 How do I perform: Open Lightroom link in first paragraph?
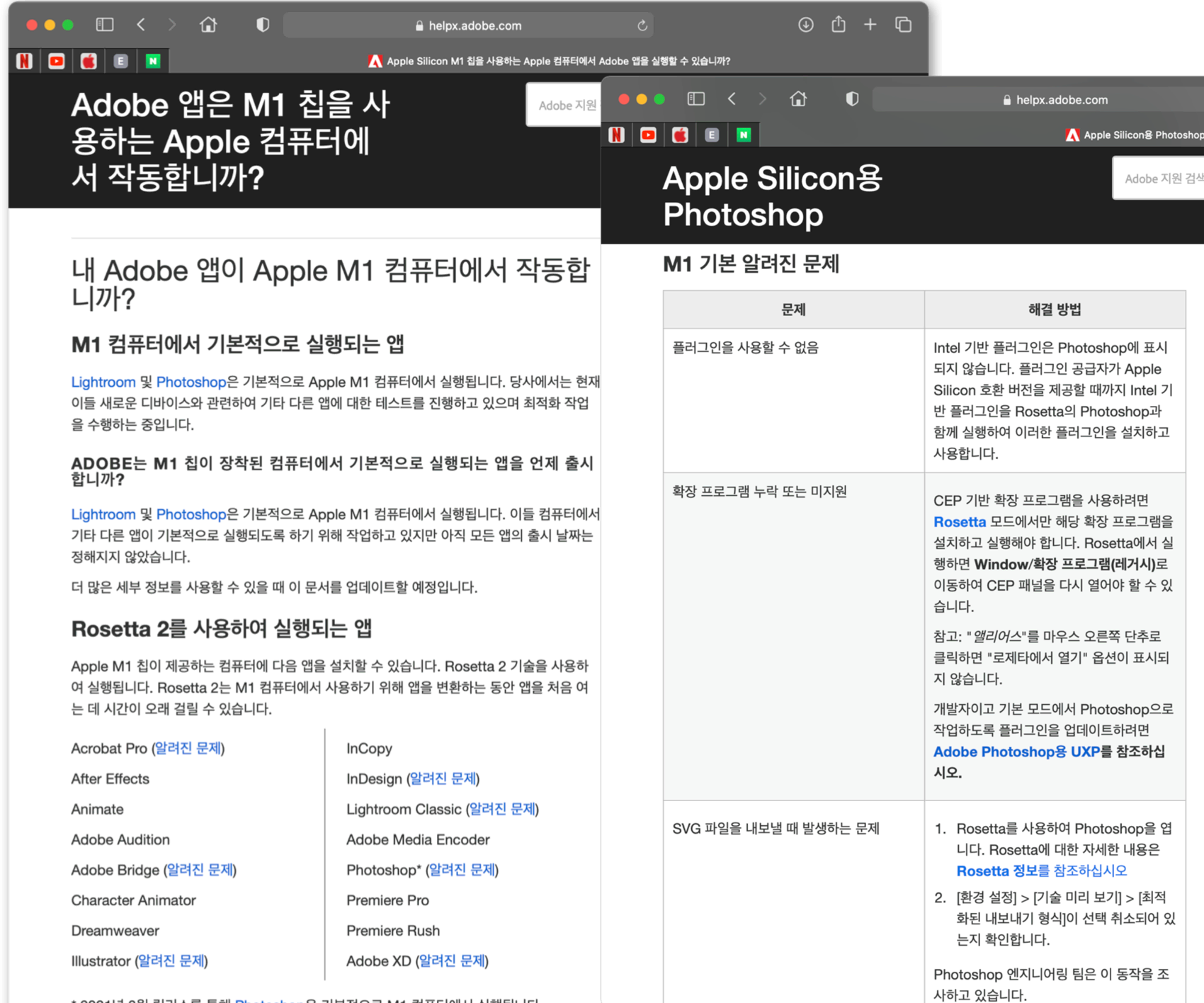pyautogui.click(x=103, y=382)
